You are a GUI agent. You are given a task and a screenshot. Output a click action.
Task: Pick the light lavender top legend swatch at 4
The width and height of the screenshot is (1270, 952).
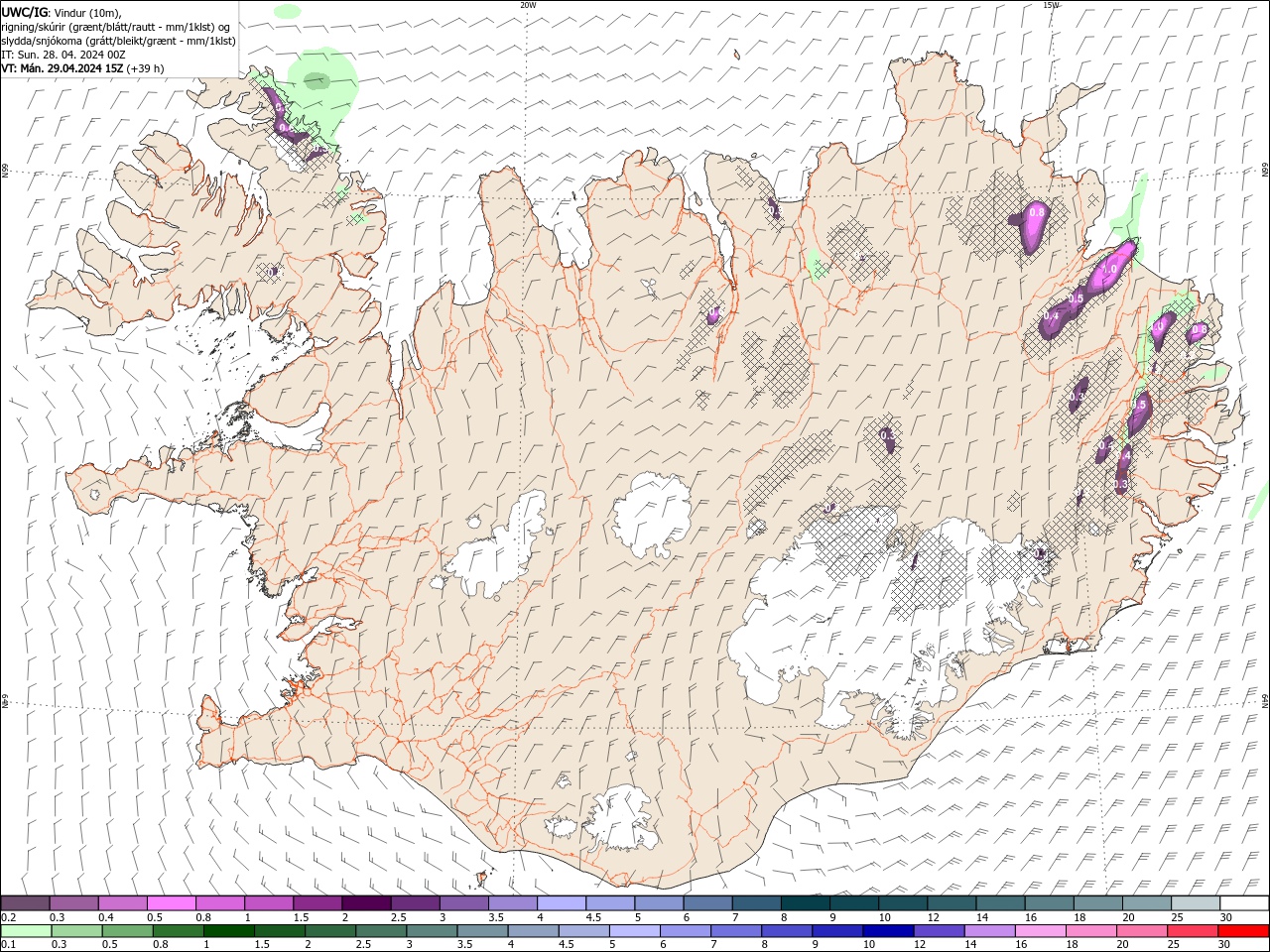[562, 903]
